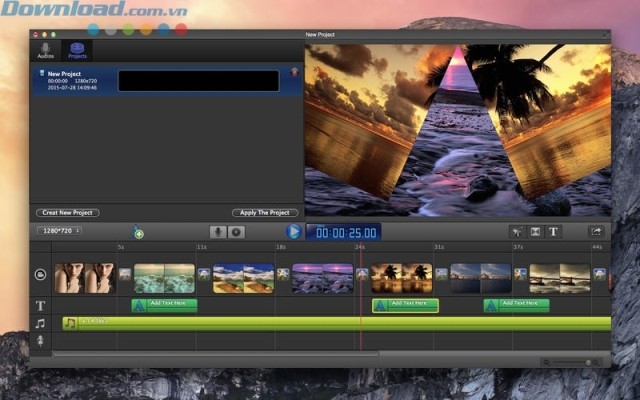Viewport: 640px width, 400px height.
Task: Select the video track camera icon
Action: click(41, 275)
